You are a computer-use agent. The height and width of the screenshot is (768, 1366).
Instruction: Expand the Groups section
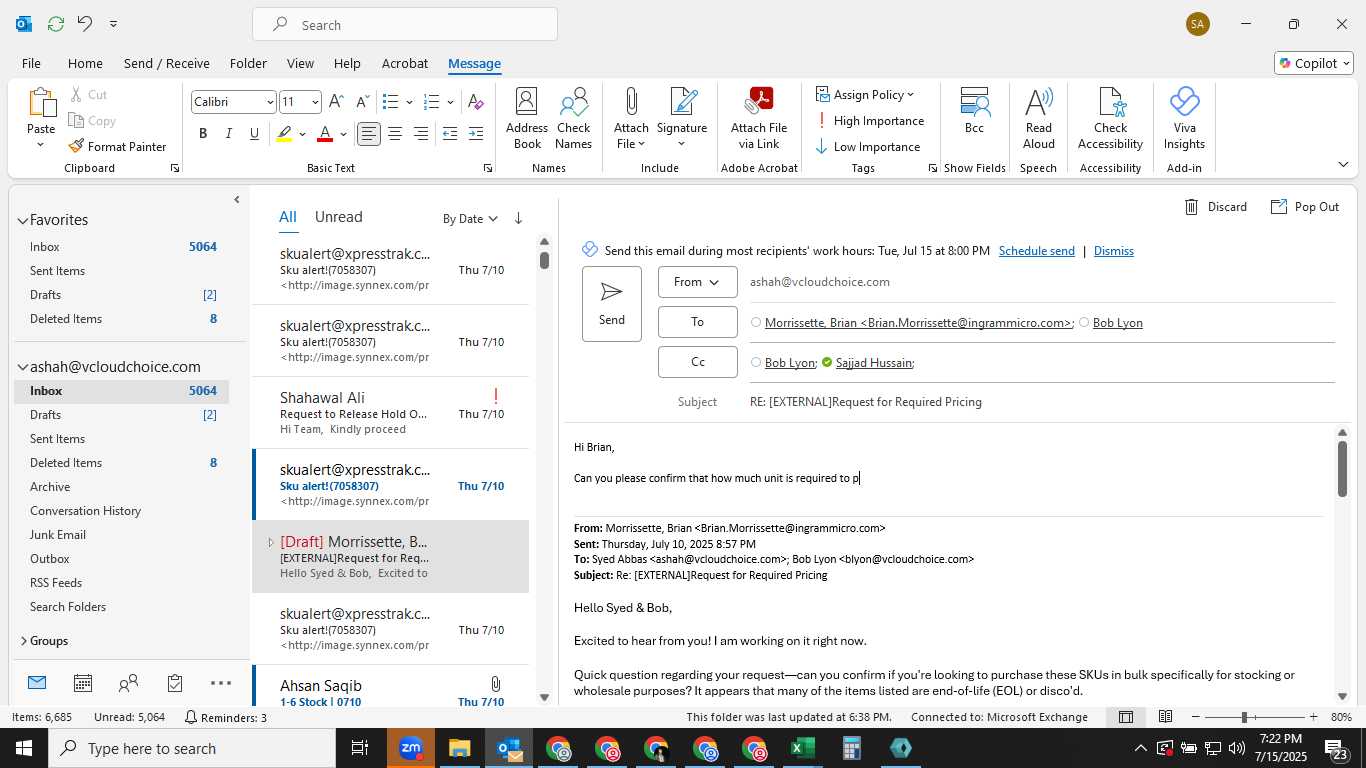pos(23,641)
